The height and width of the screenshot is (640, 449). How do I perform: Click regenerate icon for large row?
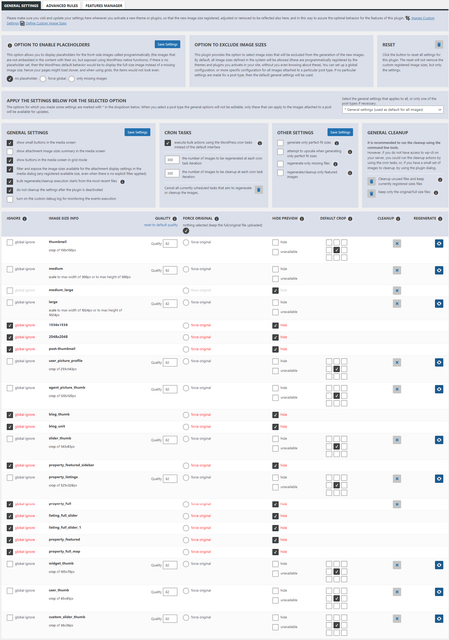click(439, 304)
